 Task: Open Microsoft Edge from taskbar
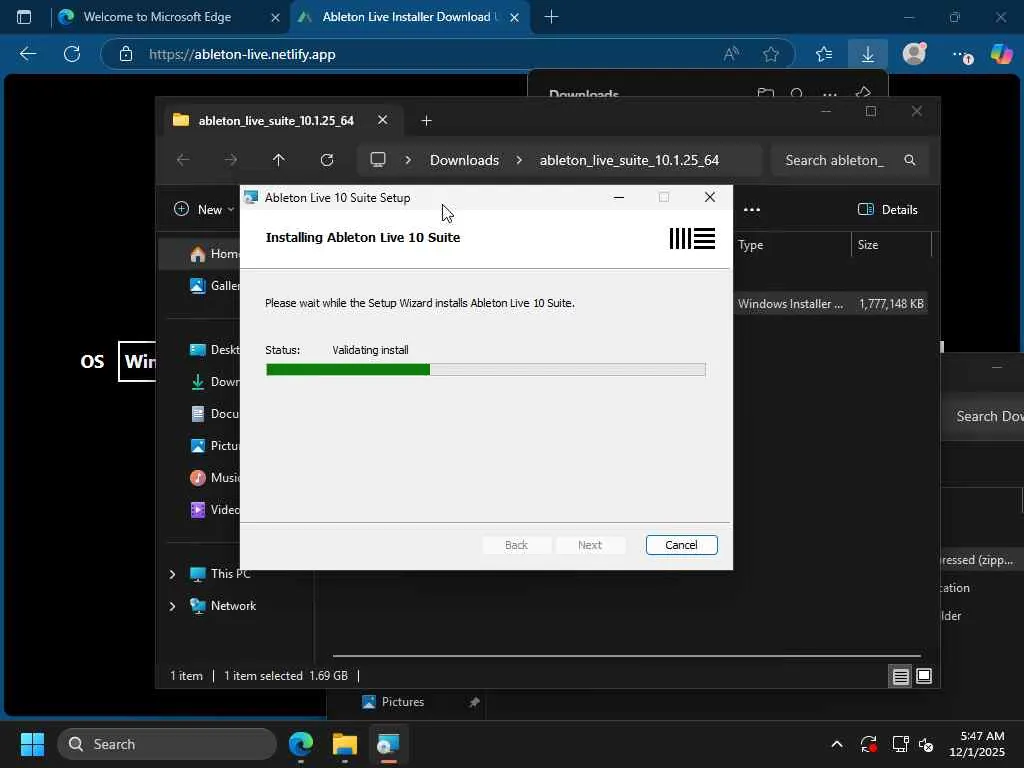pos(300,744)
